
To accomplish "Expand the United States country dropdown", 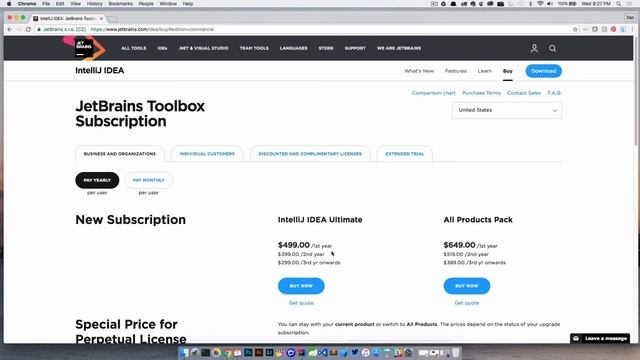I will click(507, 110).
